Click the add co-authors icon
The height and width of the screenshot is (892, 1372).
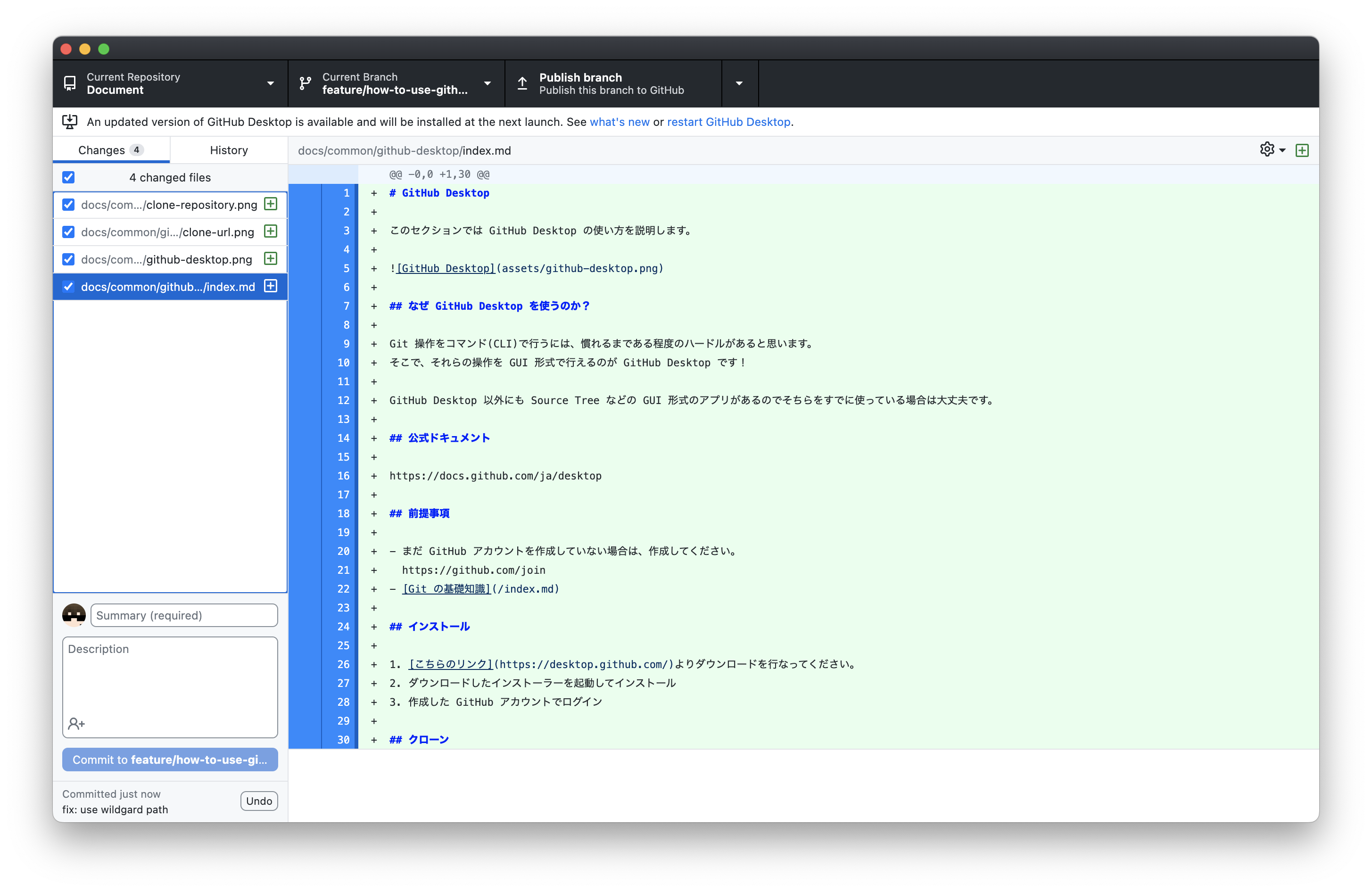(76, 723)
